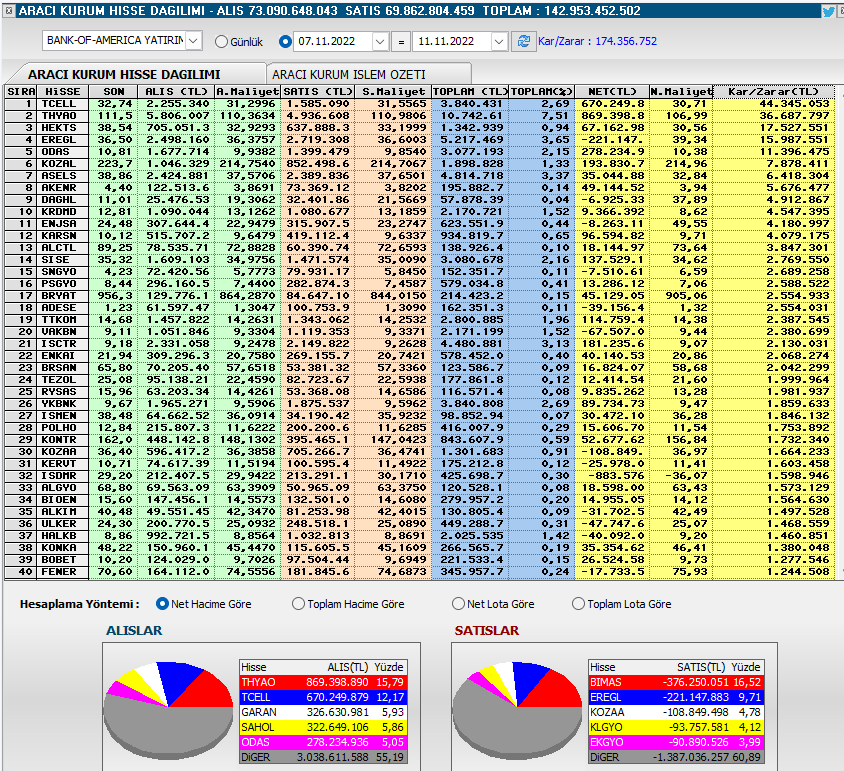Click NET value 869.398.8 in THYAO row
Viewport: 844px width, 771px height.
[x=613, y=116]
